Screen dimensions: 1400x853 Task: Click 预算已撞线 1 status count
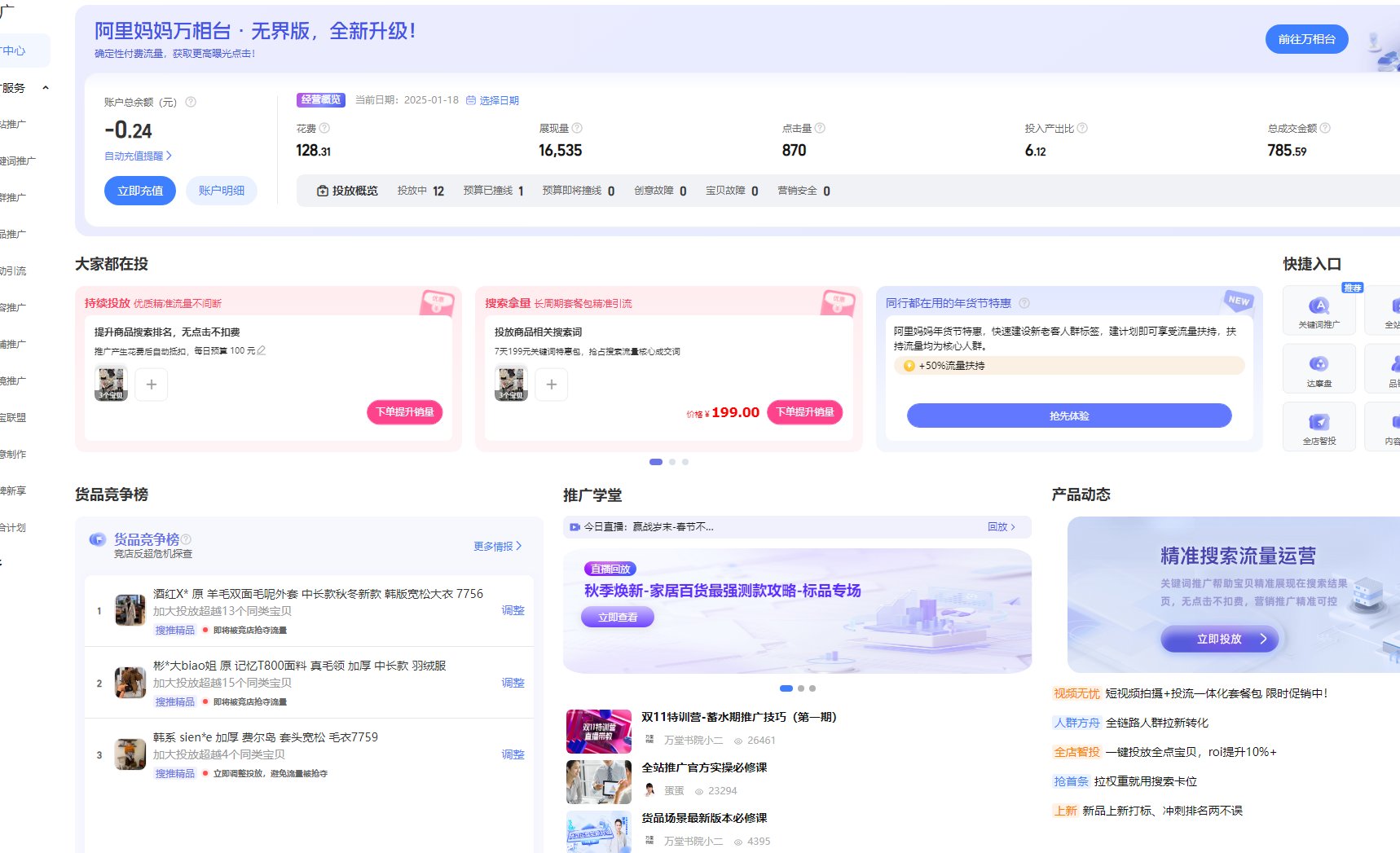[x=494, y=191]
